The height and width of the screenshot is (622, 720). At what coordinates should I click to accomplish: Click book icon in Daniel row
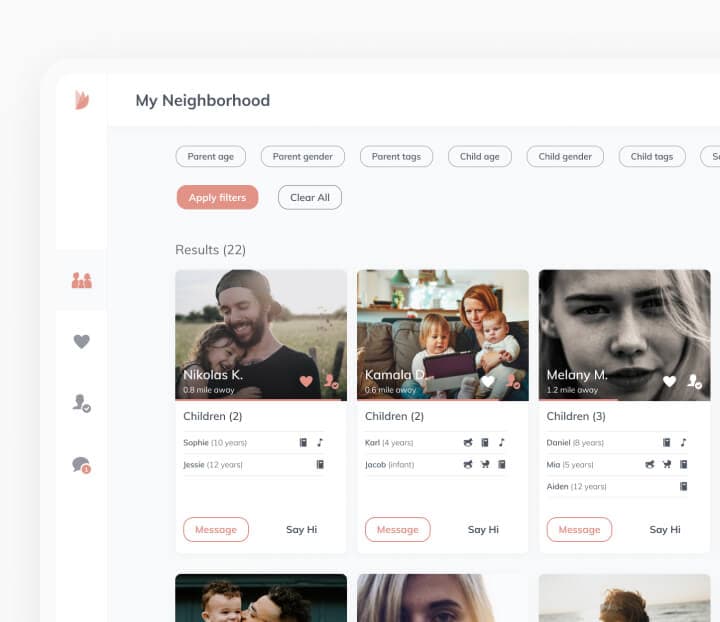coord(667,442)
